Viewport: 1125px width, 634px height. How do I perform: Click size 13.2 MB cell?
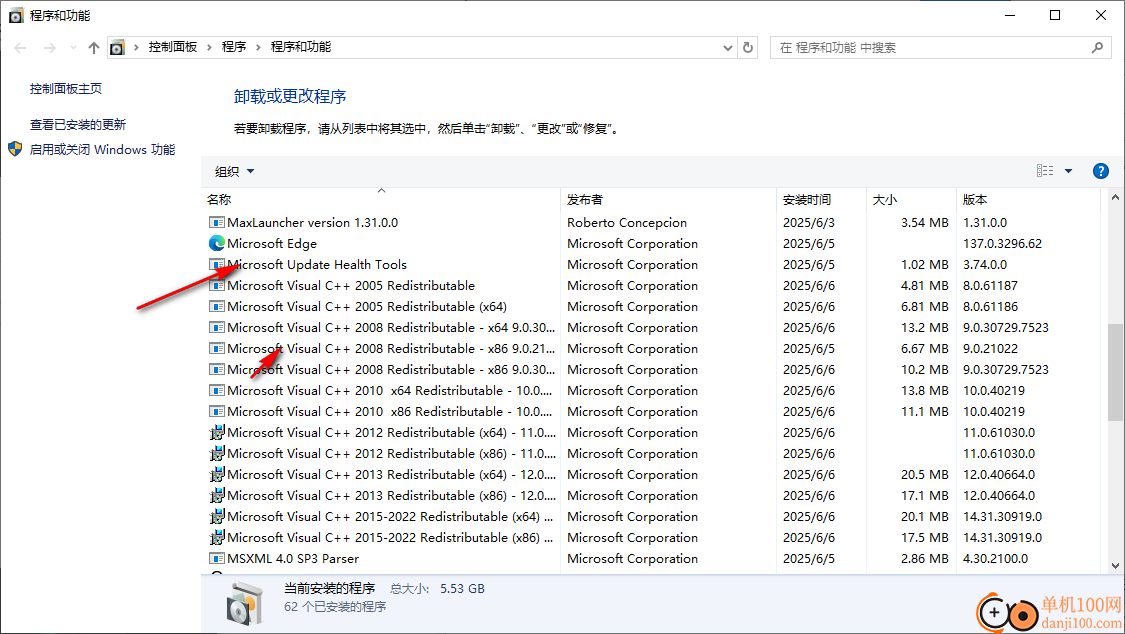[x=925, y=327]
